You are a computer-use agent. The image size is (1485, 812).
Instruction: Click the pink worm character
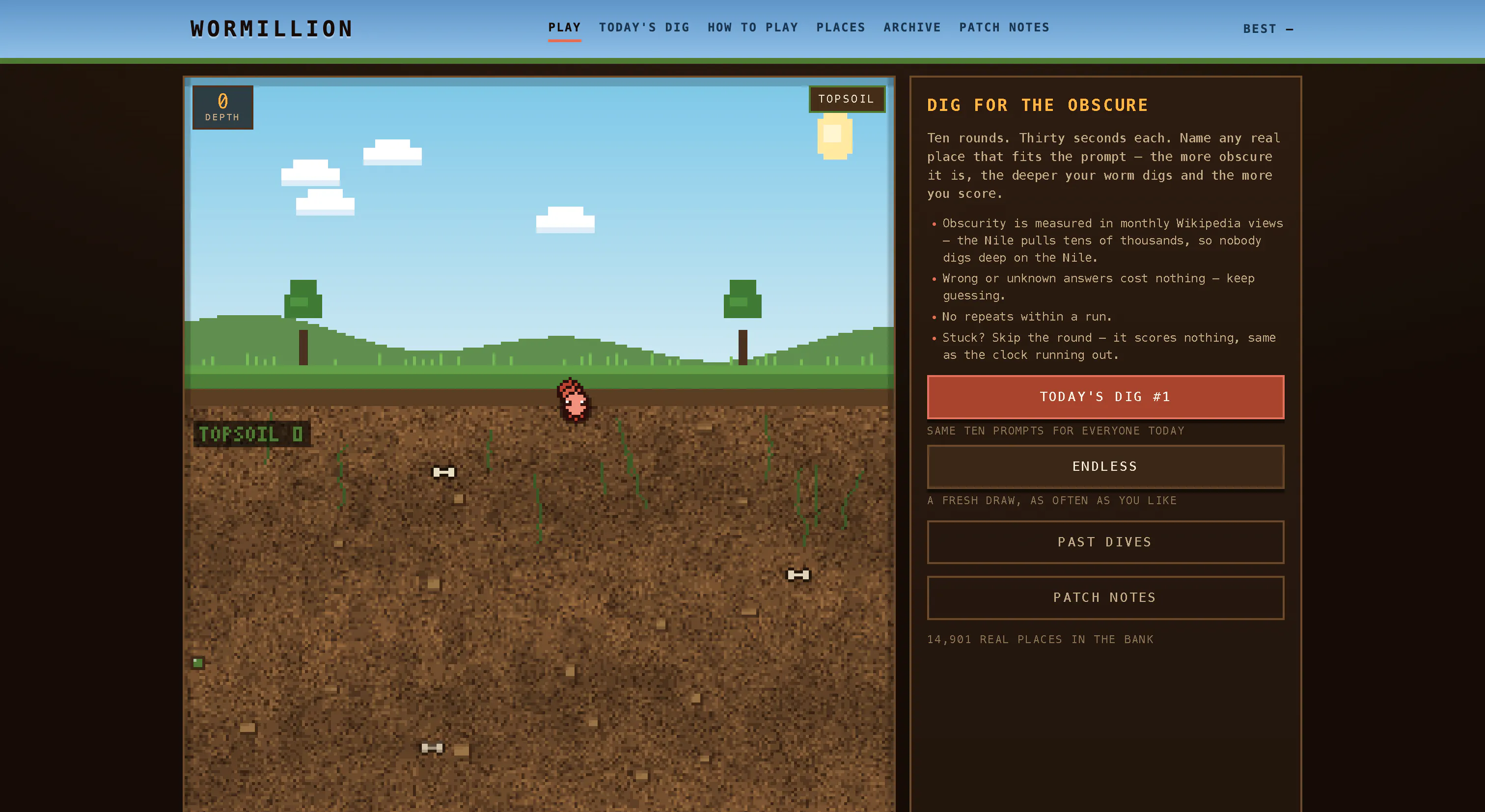click(x=574, y=400)
